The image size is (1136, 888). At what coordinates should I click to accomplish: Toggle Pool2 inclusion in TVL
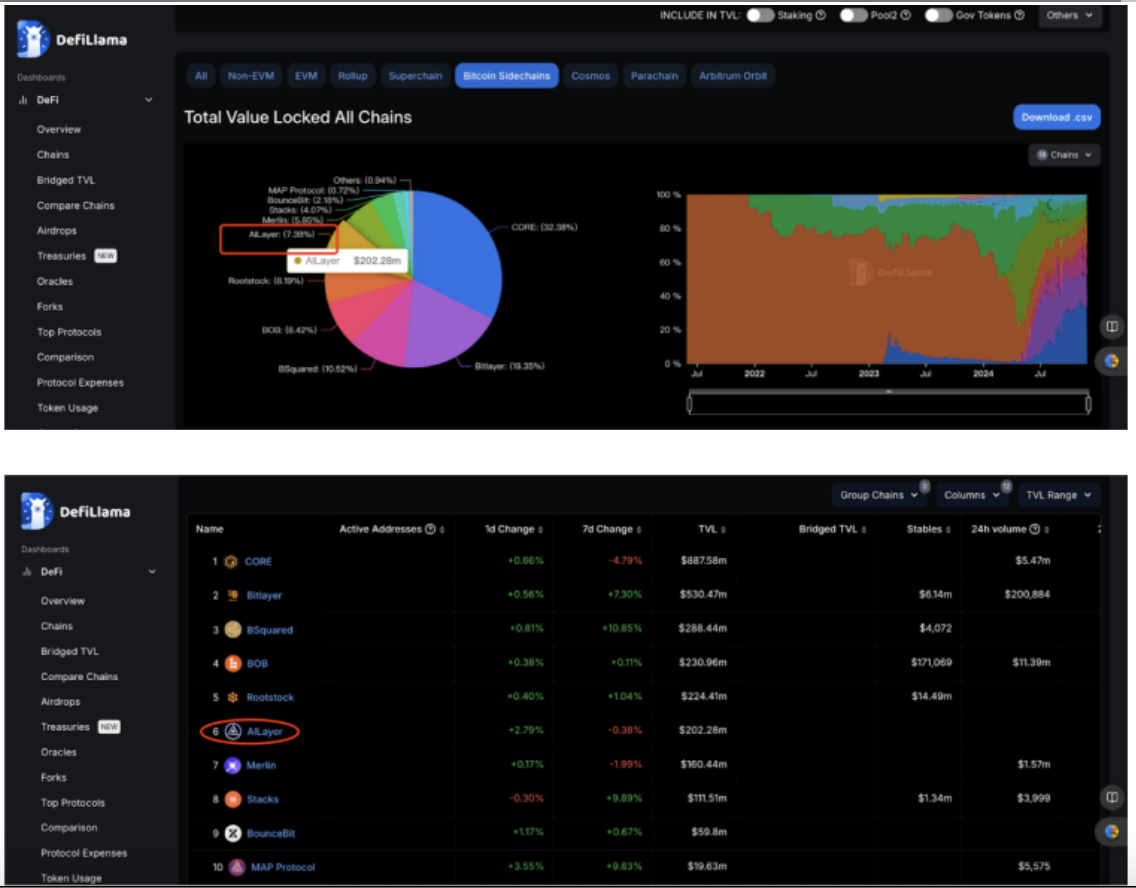(x=853, y=15)
